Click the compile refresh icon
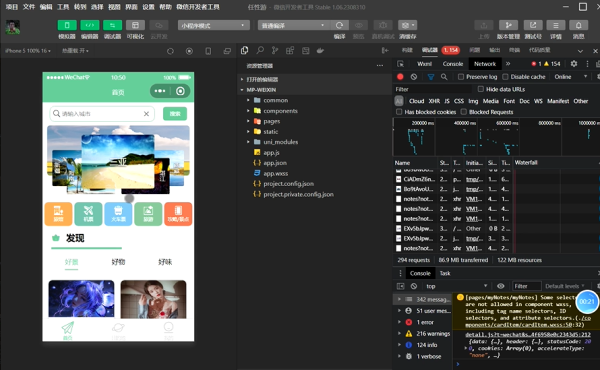Image resolution: width=600 pixels, height=370 pixels. click(x=339, y=25)
